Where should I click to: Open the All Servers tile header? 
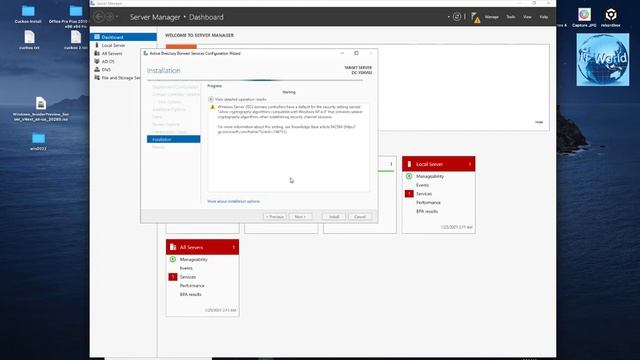202,247
